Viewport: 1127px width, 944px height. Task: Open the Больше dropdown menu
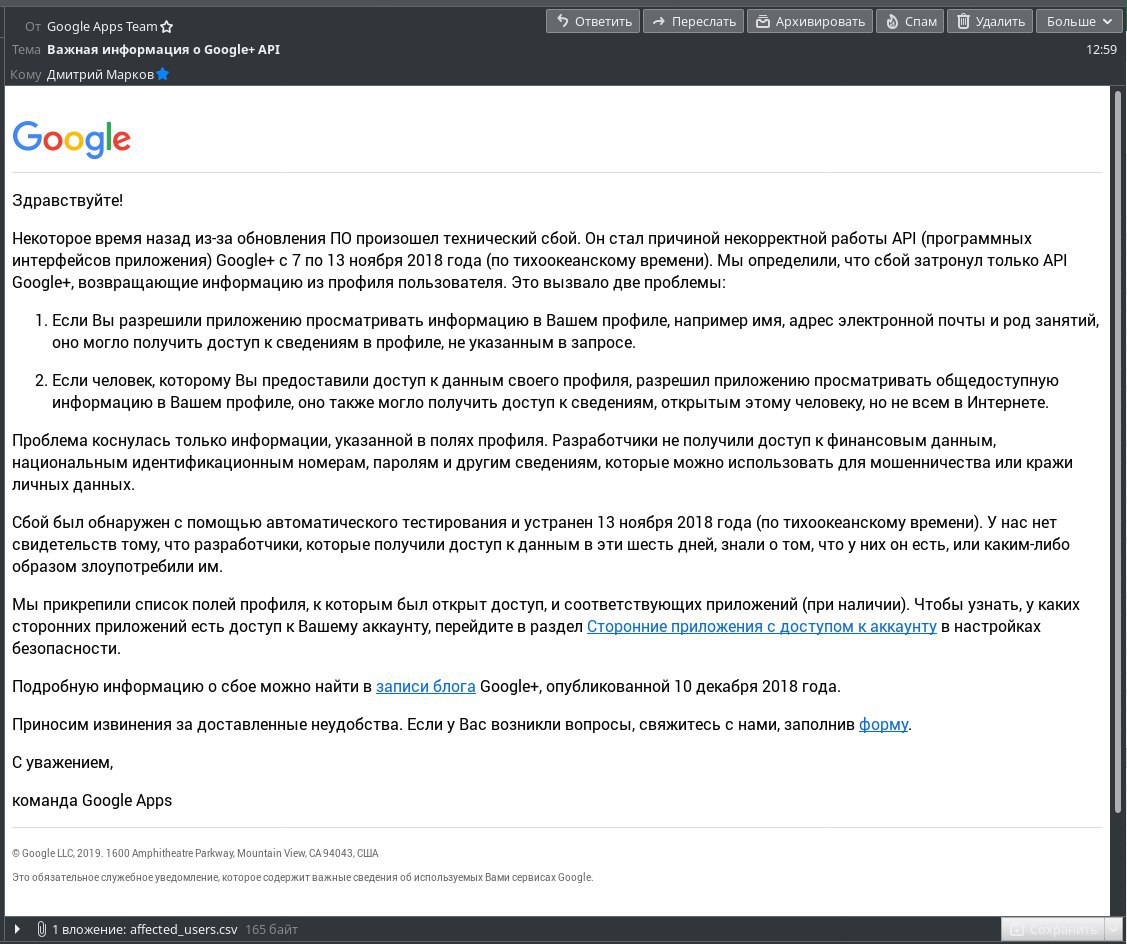click(x=1079, y=22)
